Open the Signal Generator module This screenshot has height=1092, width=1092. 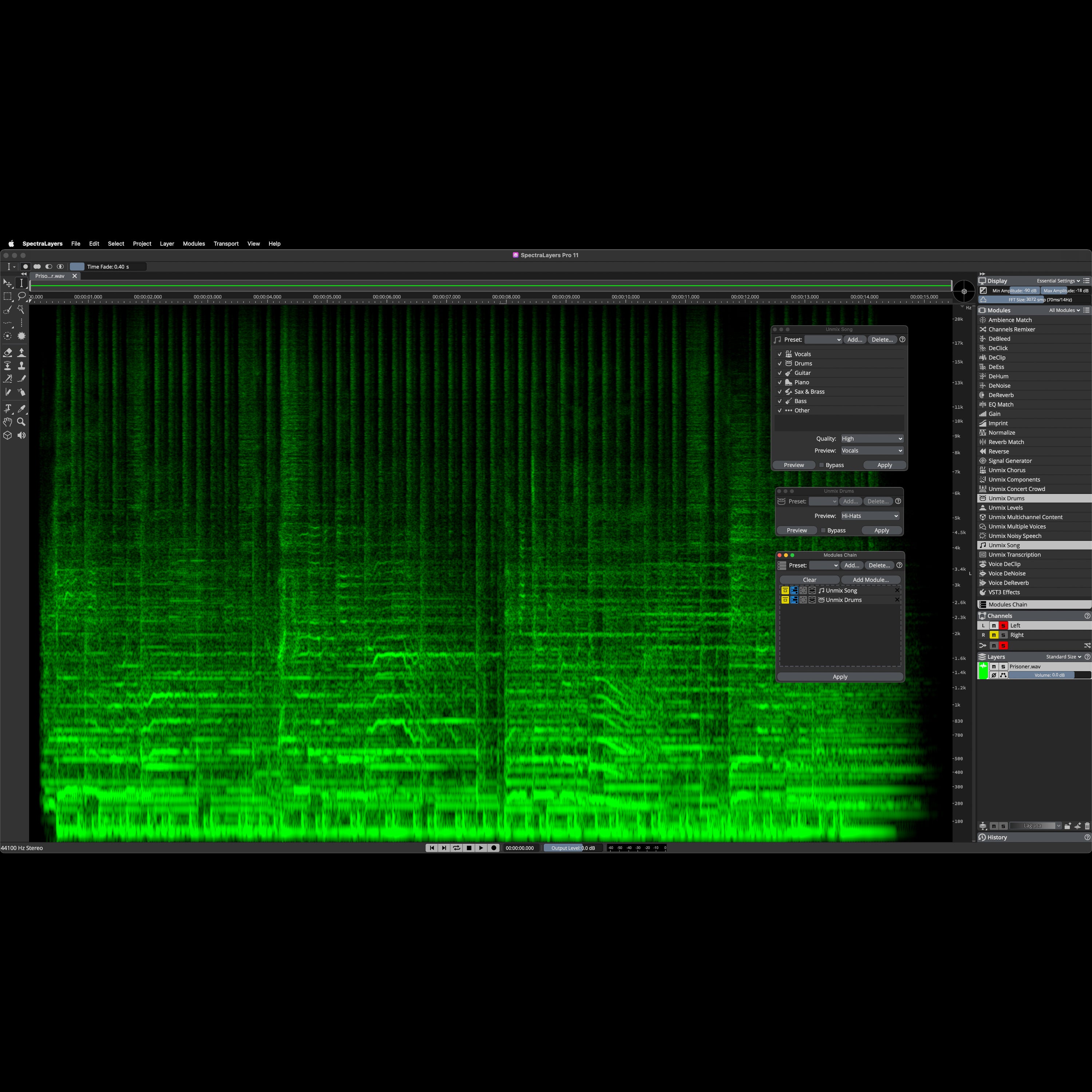coord(1010,461)
